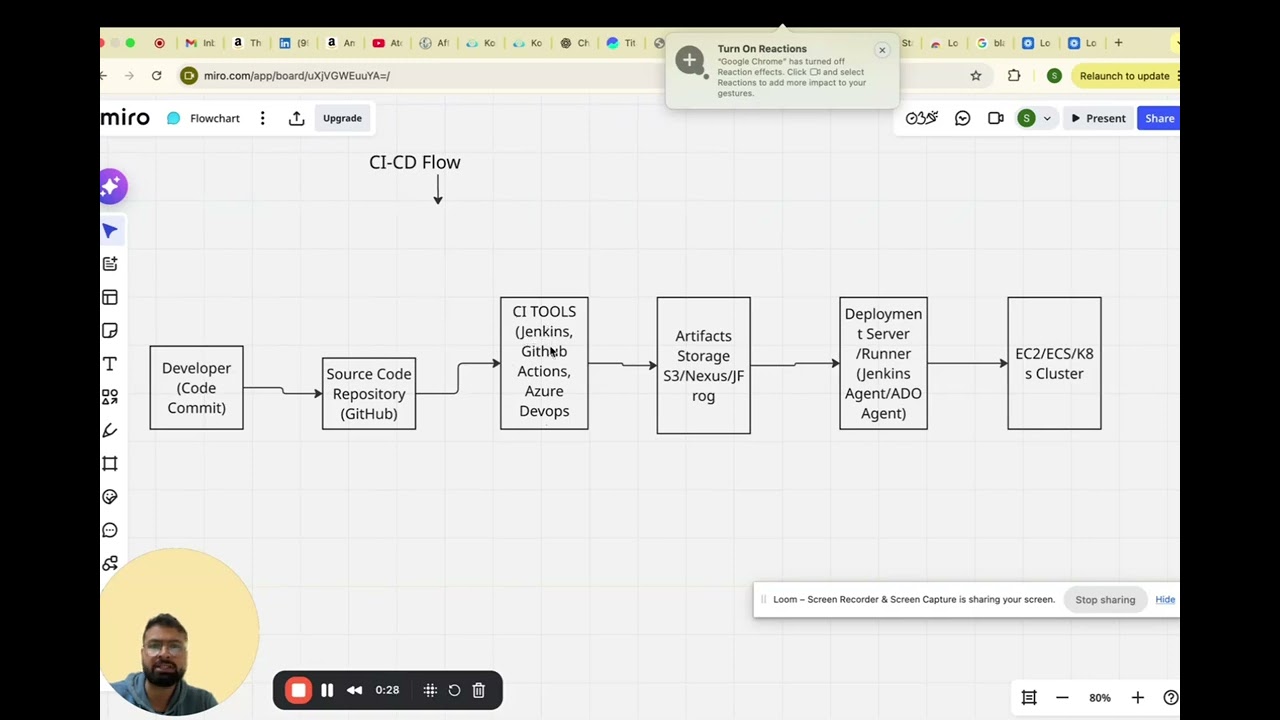Expand the collaborators avatar dropdown arrow
The image size is (1280, 720).
[x=1047, y=118]
